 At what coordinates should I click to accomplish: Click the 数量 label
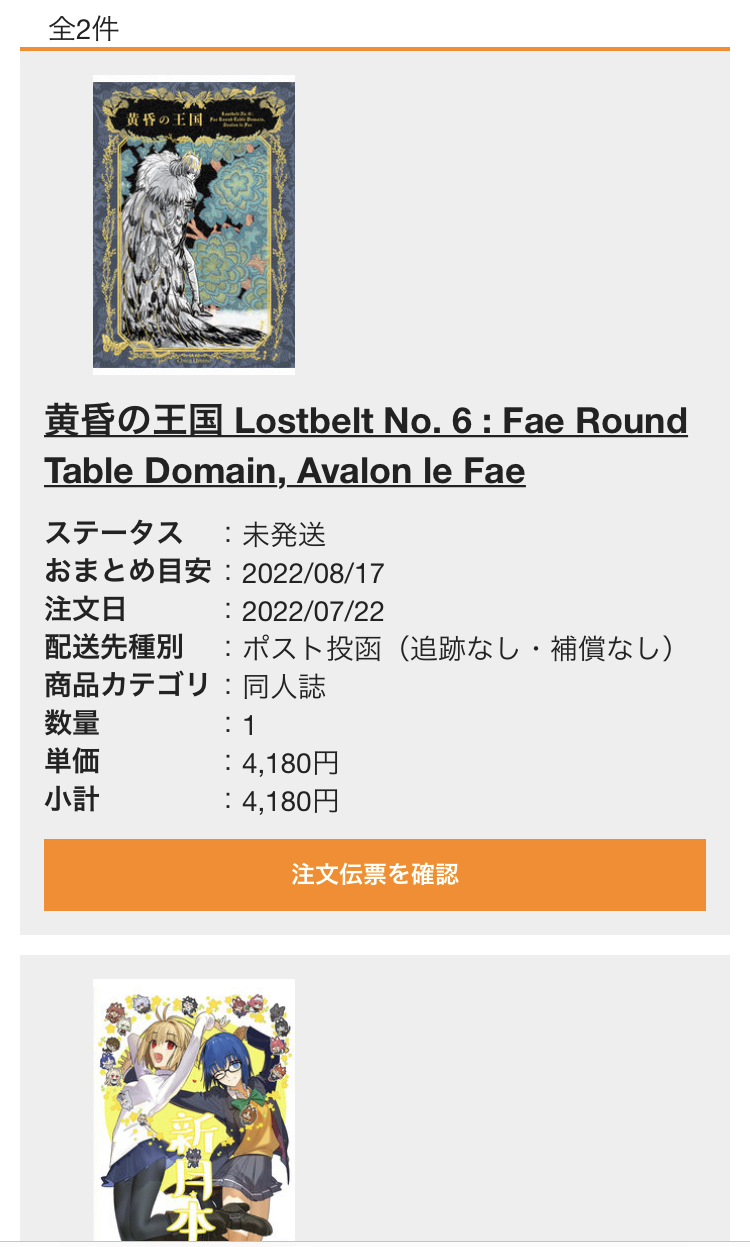(71, 724)
